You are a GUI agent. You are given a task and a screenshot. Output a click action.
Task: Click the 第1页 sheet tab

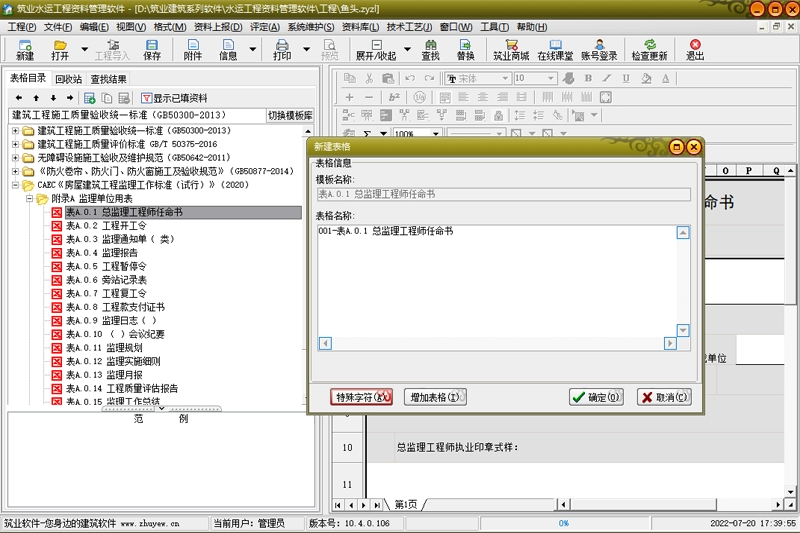(x=406, y=504)
